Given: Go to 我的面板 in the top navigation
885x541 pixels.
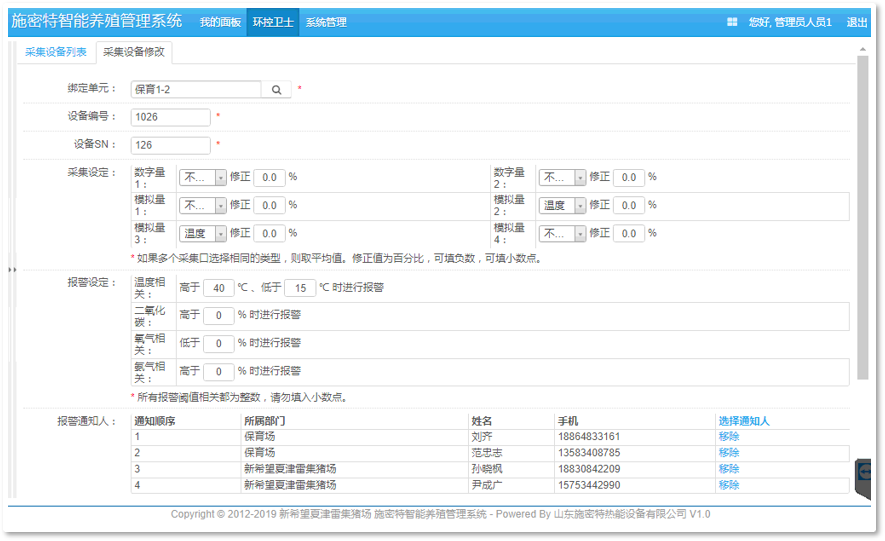Looking at the screenshot, I should (220, 22).
